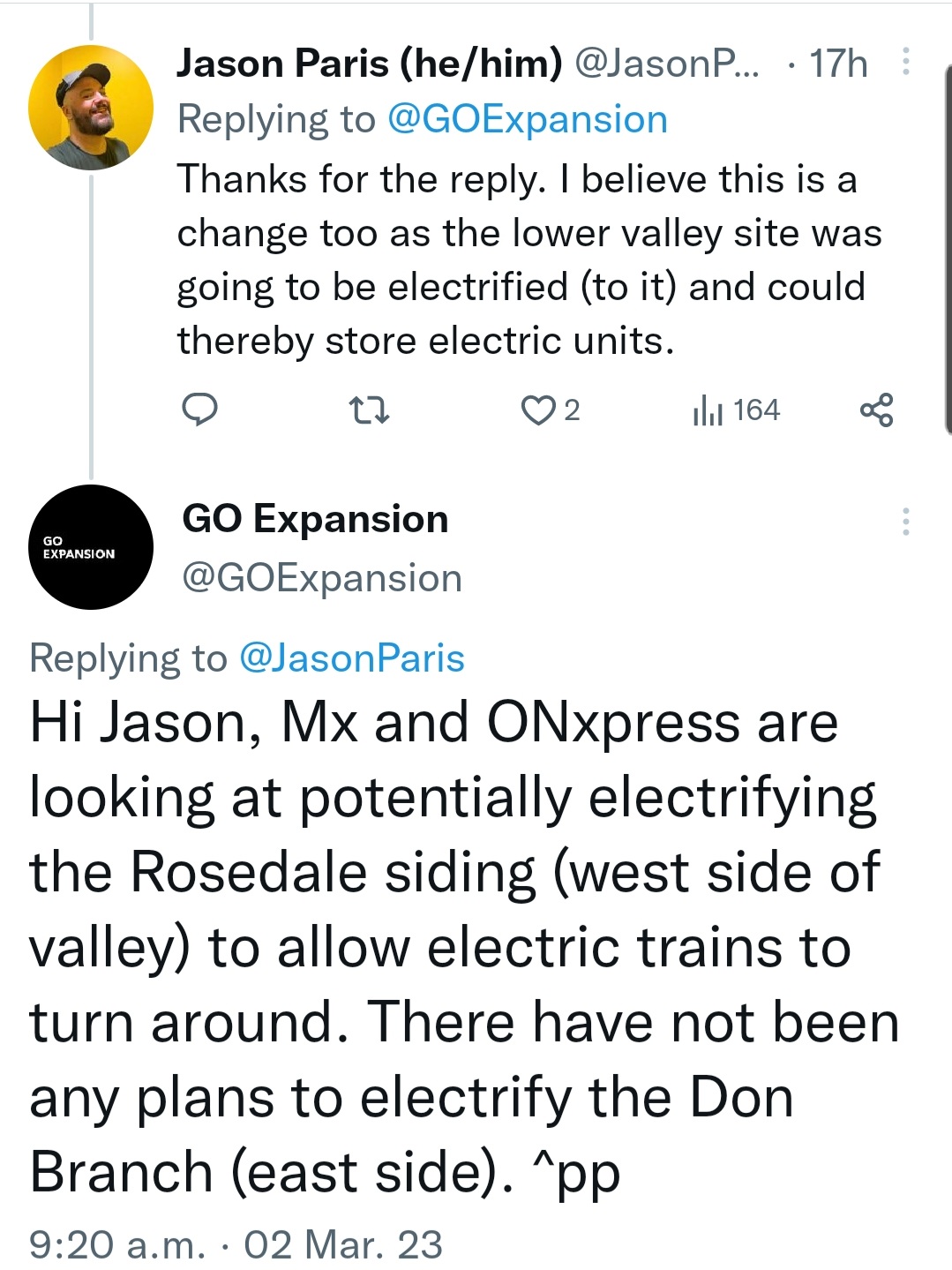Open Jason's tweet about the lower valley site
This screenshot has height=1270, width=952.
pyautogui.click(x=528, y=259)
